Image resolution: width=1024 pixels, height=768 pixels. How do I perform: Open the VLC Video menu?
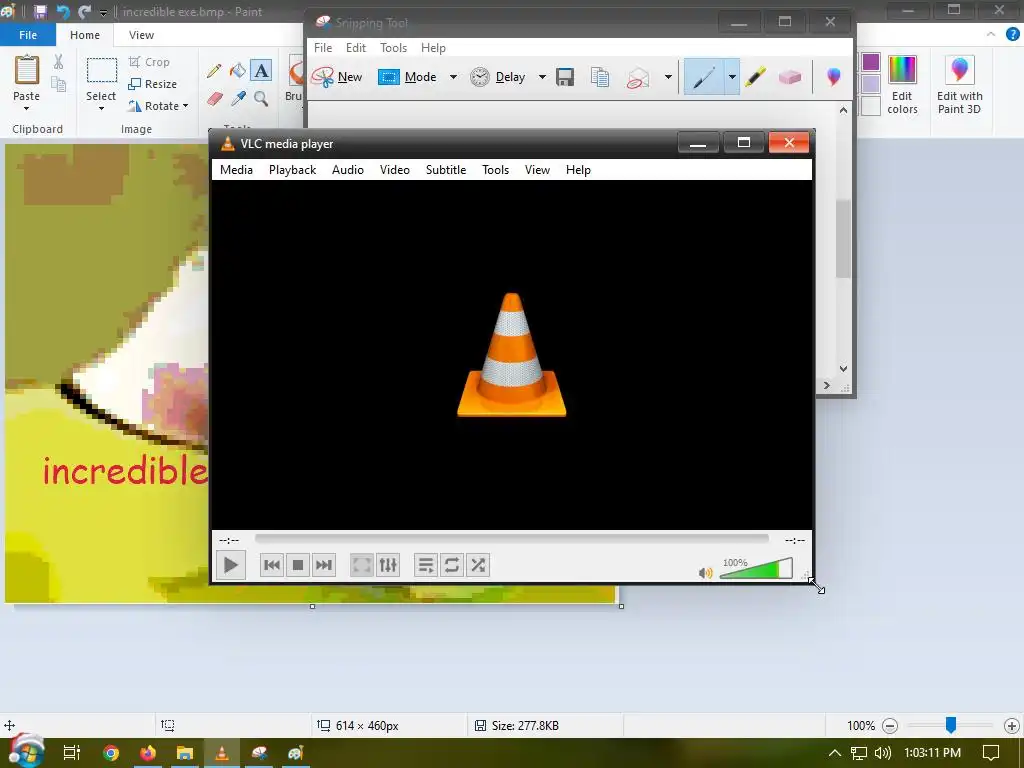point(394,170)
